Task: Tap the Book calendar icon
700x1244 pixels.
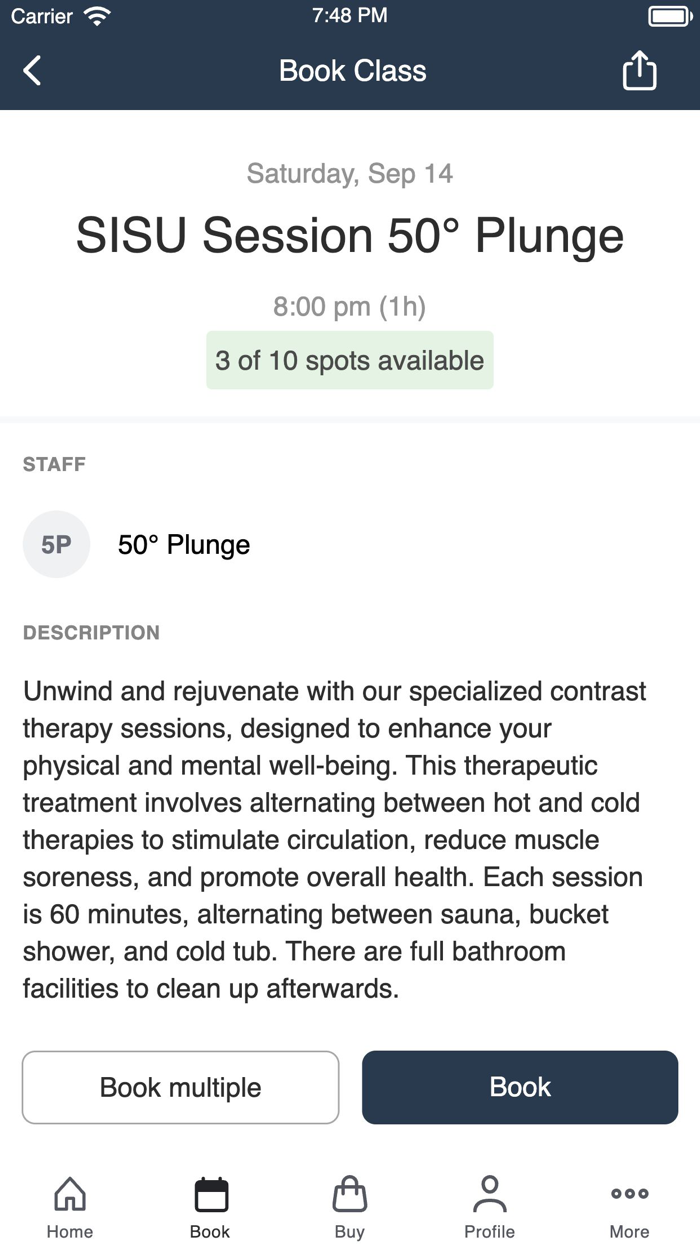Action: (209, 1192)
